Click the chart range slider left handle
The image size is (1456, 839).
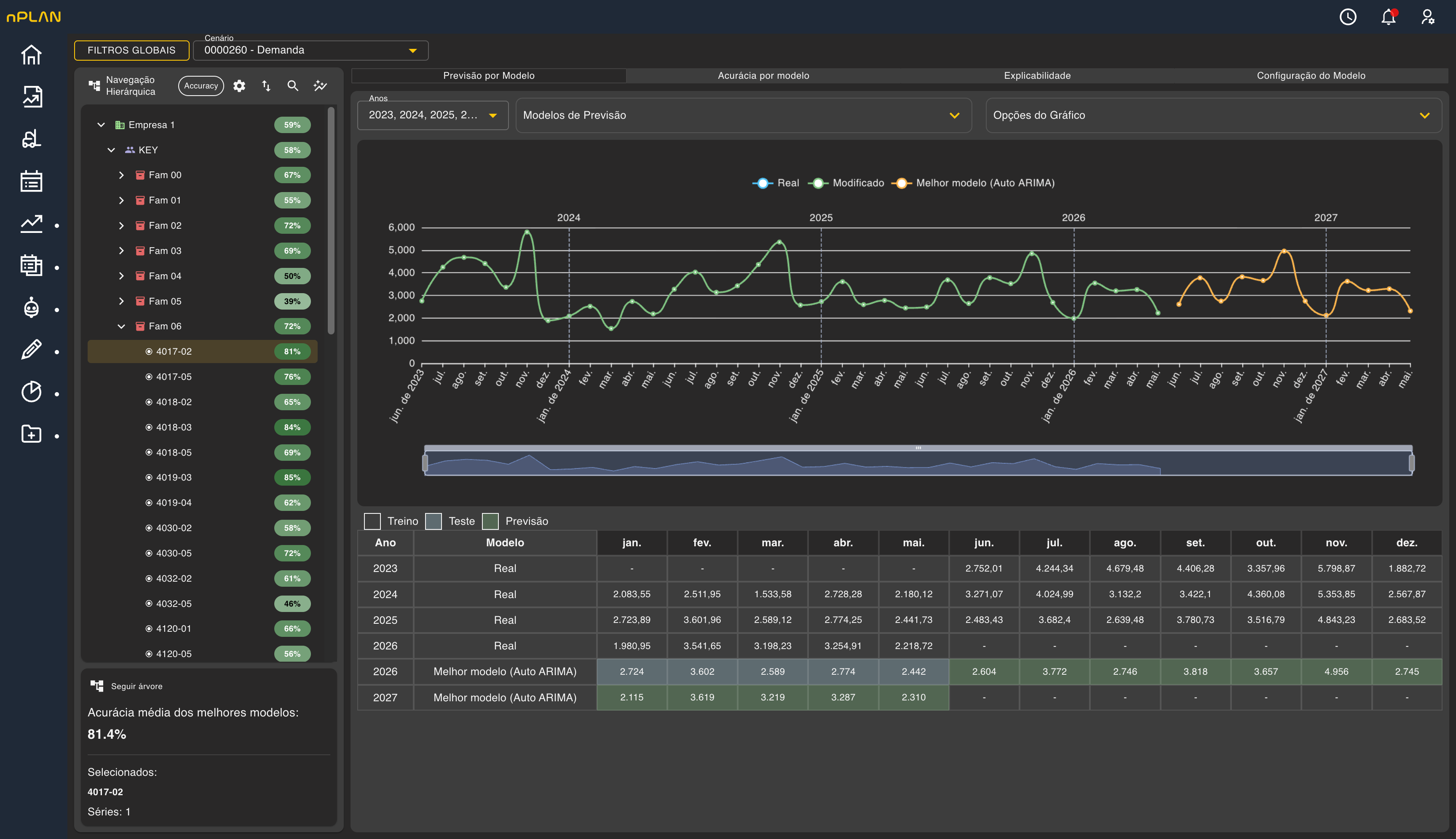pyautogui.click(x=426, y=462)
